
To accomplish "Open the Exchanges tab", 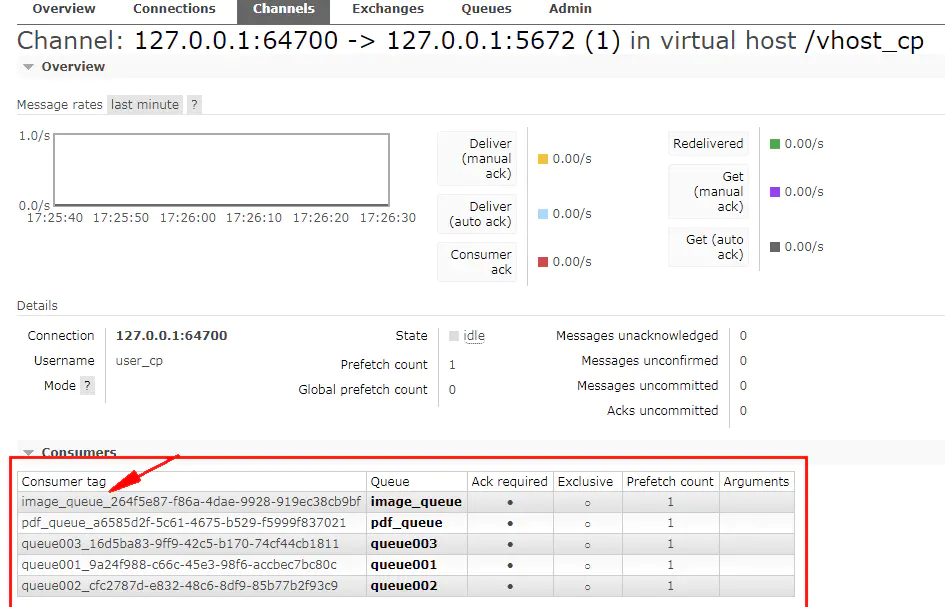I will click(x=388, y=9).
